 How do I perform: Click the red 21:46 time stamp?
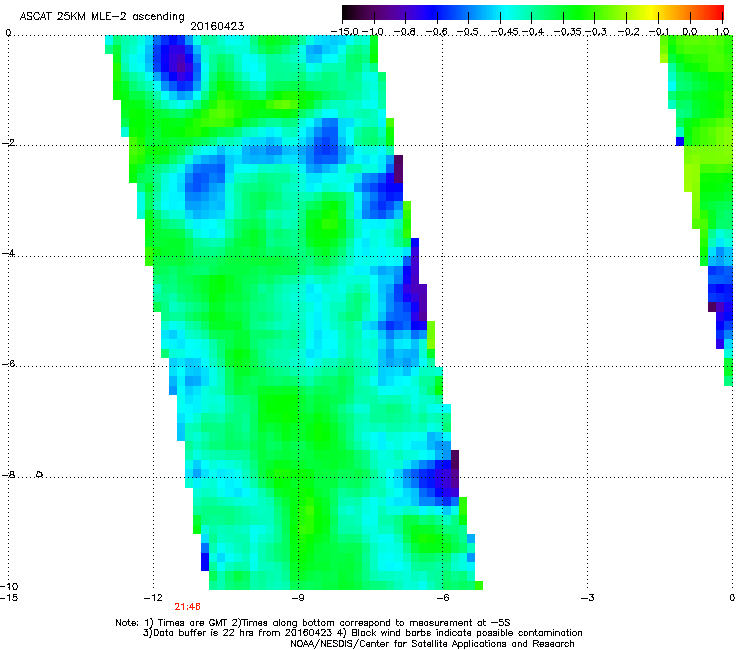tap(187, 607)
